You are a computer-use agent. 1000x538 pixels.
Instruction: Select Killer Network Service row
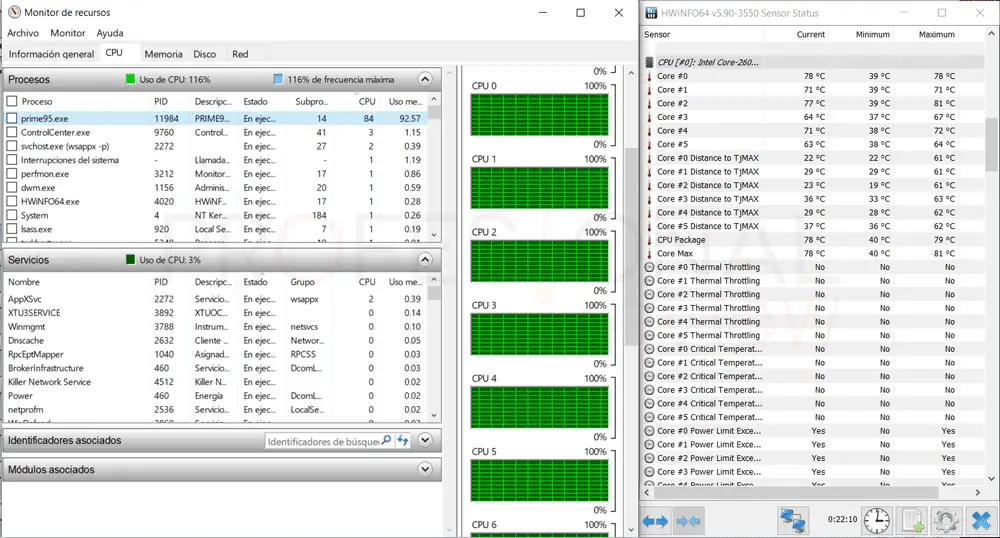click(x=216, y=382)
